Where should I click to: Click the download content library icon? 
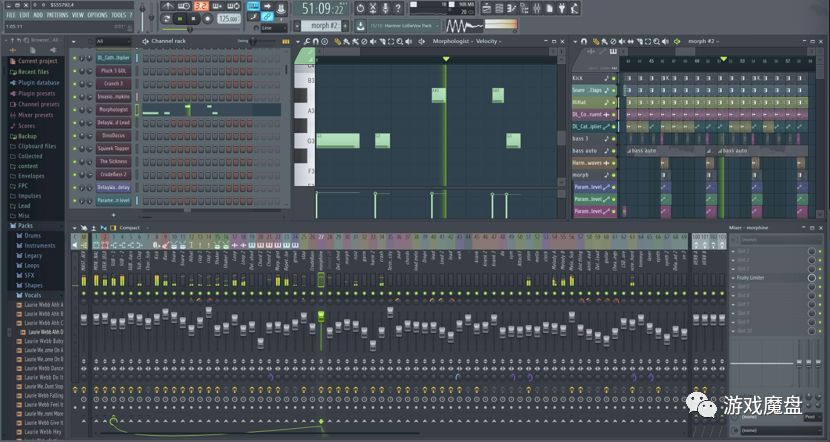click(x=360, y=26)
